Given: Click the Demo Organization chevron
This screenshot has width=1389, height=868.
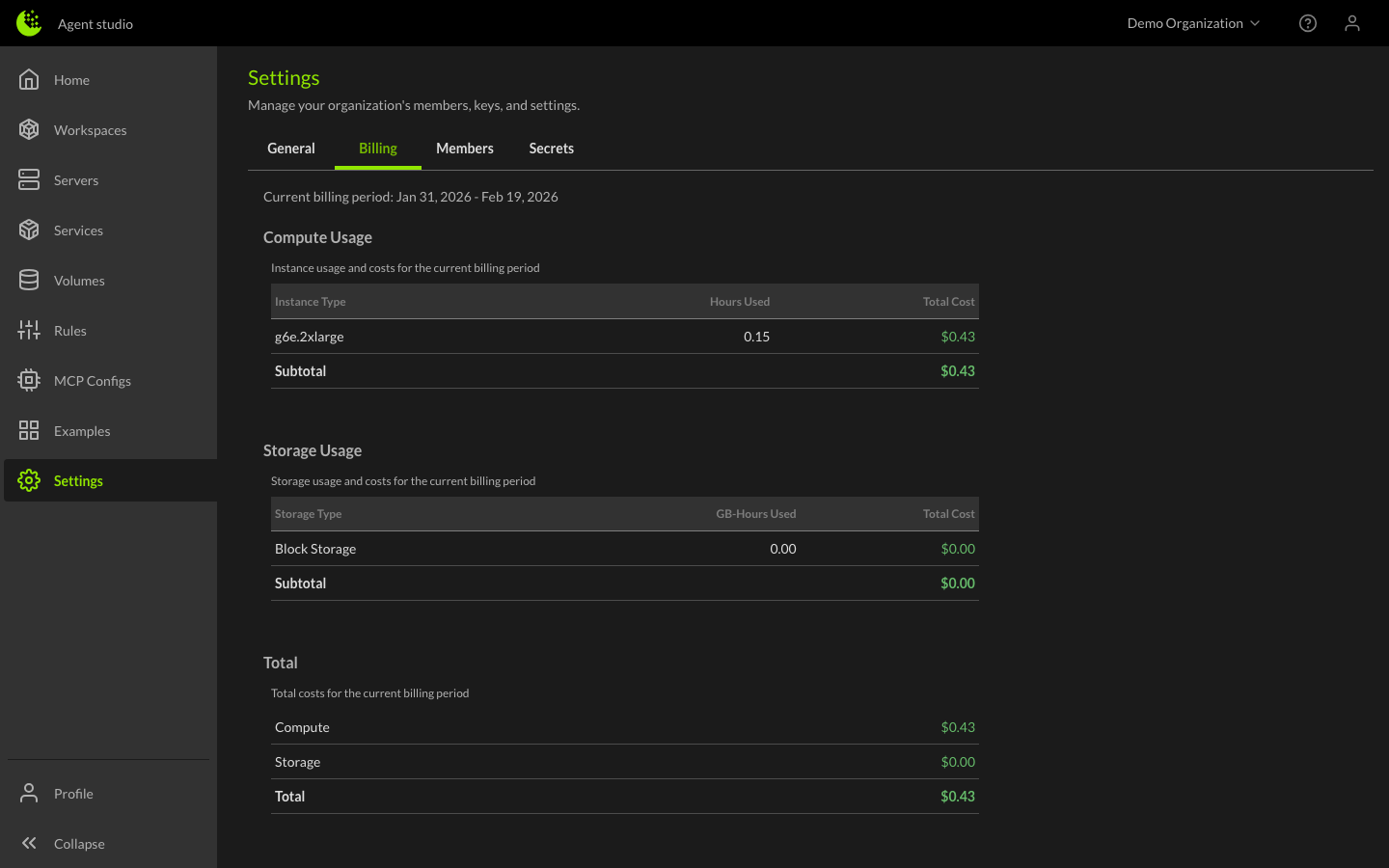Looking at the screenshot, I should pyautogui.click(x=1257, y=23).
